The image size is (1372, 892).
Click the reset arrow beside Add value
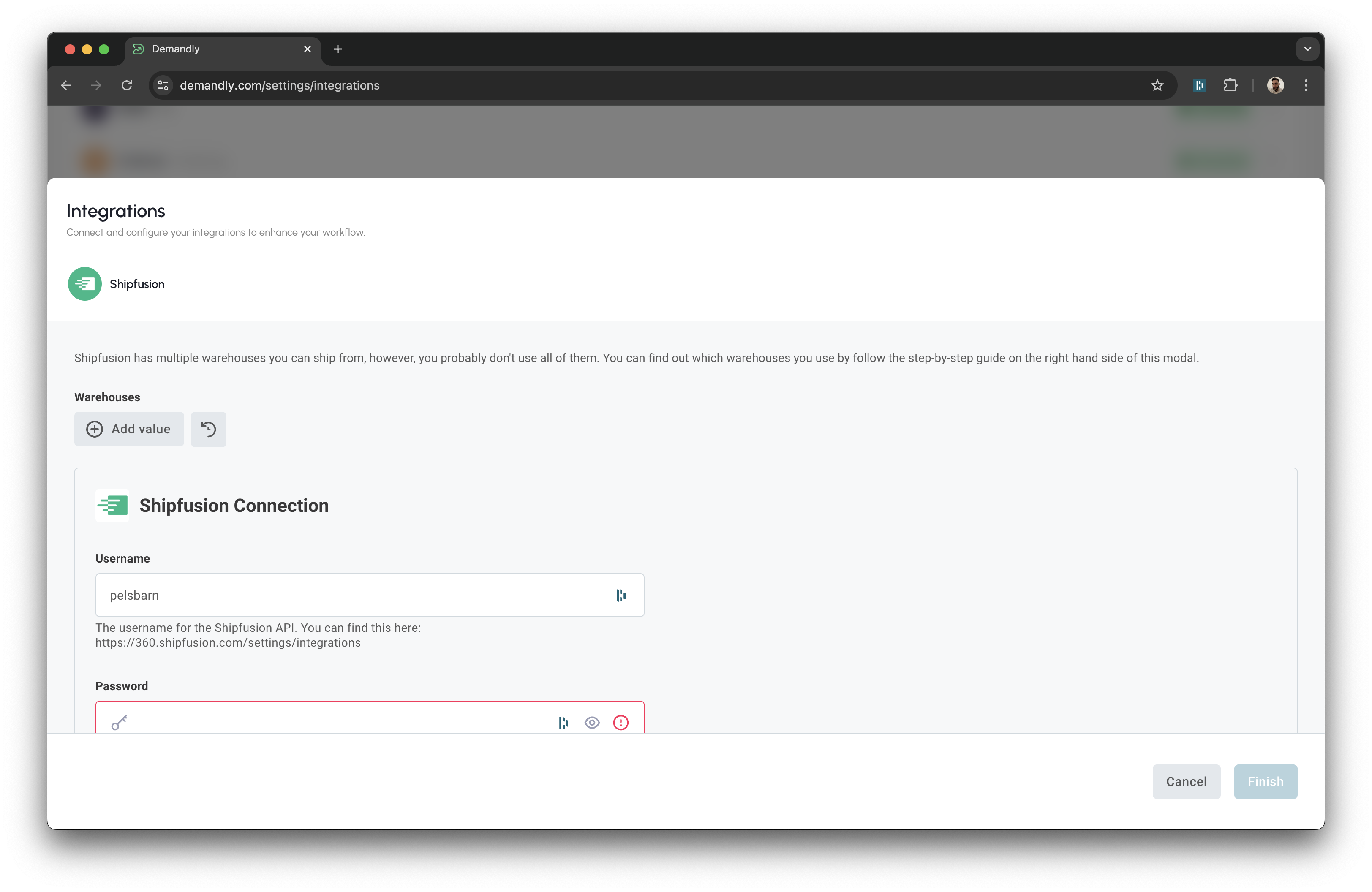[208, 429]
